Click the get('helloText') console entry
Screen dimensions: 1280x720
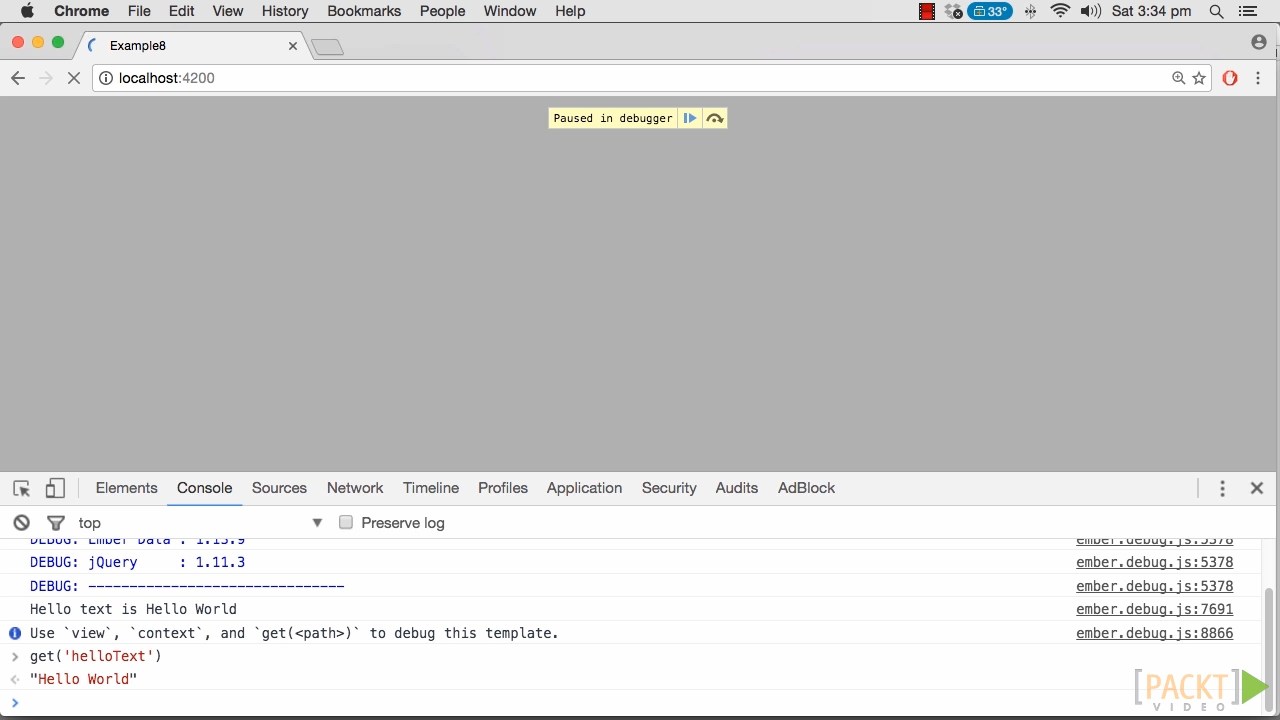click(96, 656)
